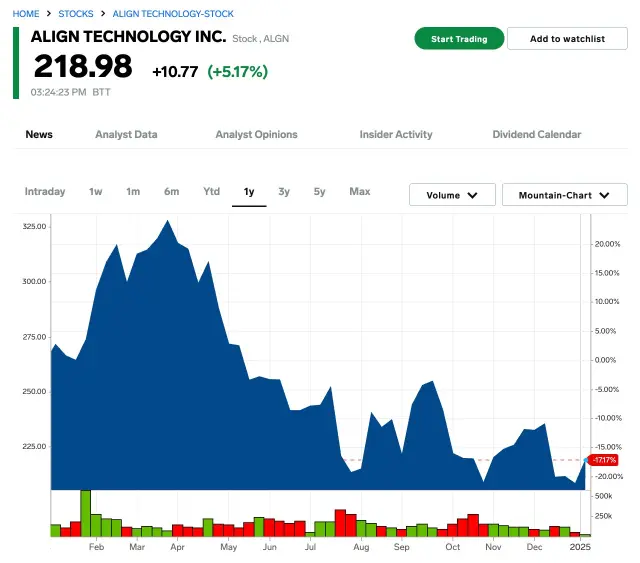
Task: Select Ytd chart period
Action: pos(211,191)
